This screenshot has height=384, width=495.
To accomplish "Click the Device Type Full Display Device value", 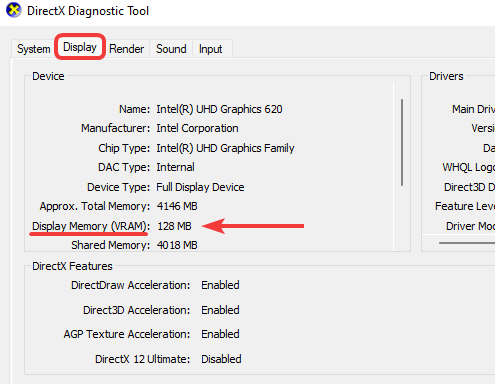I will [200, 187].
